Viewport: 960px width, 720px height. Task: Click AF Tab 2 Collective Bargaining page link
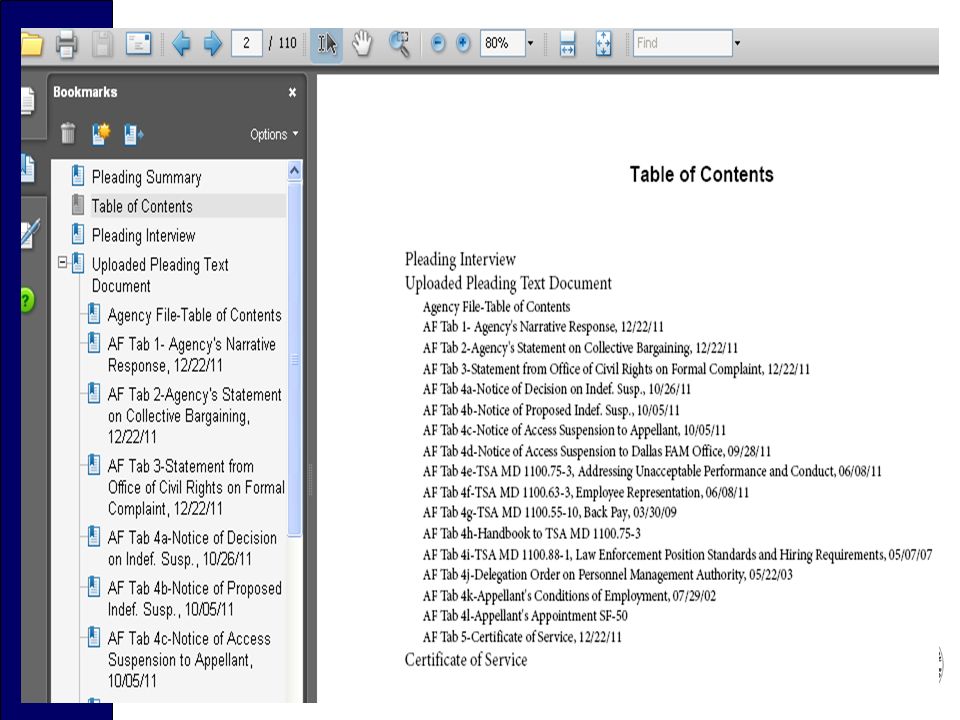click(580, 348)
